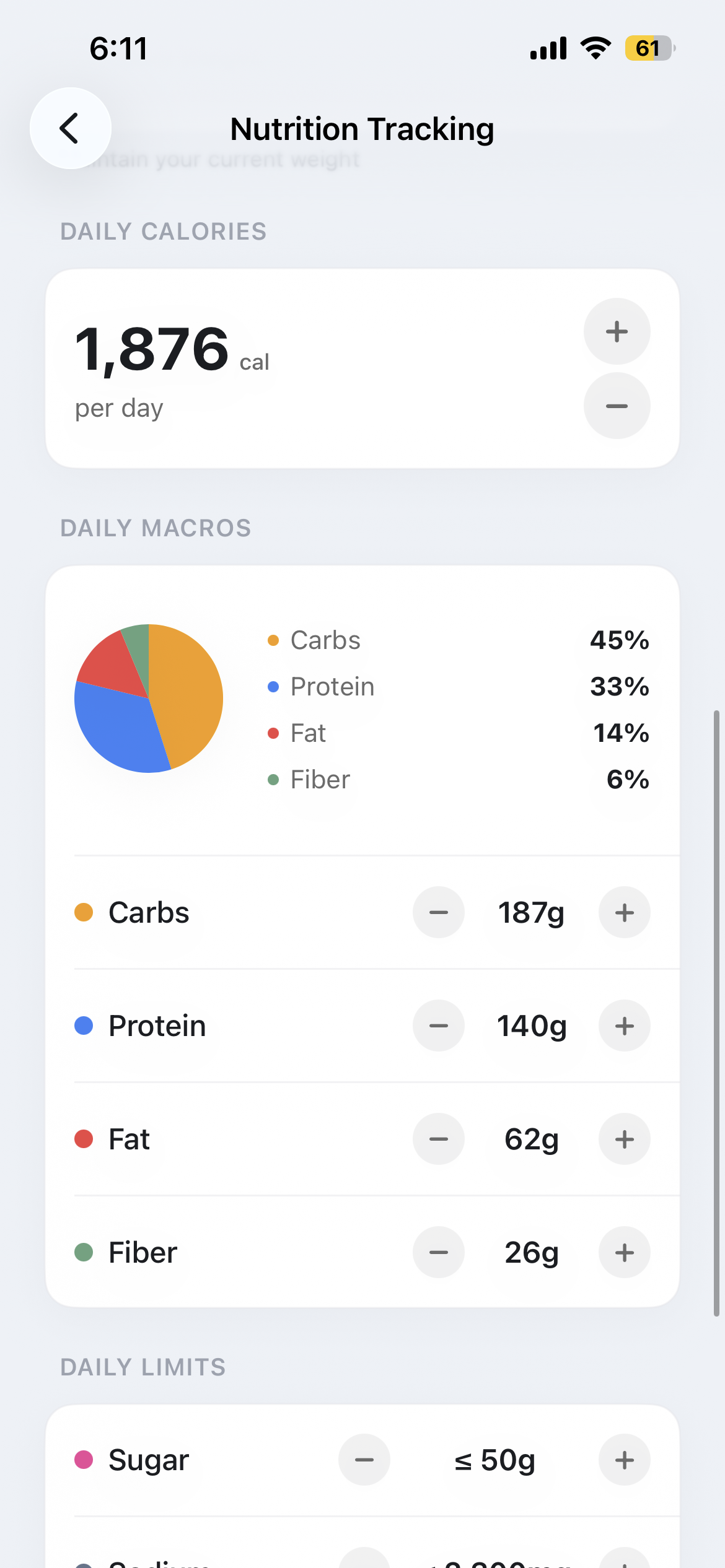The width and height of the screenshot is (725, 1568).
Task: Tap the back arrow button
Action: coord(70,128)
